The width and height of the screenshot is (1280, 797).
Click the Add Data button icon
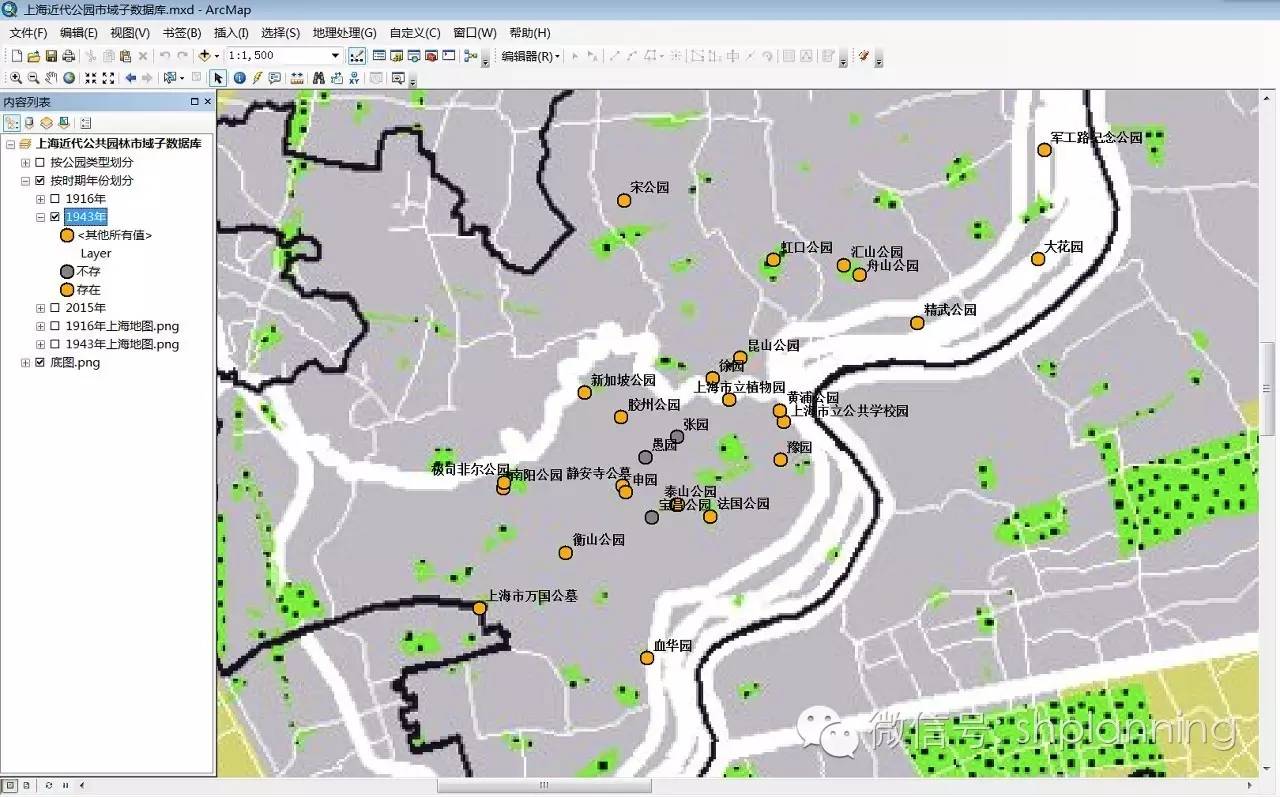206,56
